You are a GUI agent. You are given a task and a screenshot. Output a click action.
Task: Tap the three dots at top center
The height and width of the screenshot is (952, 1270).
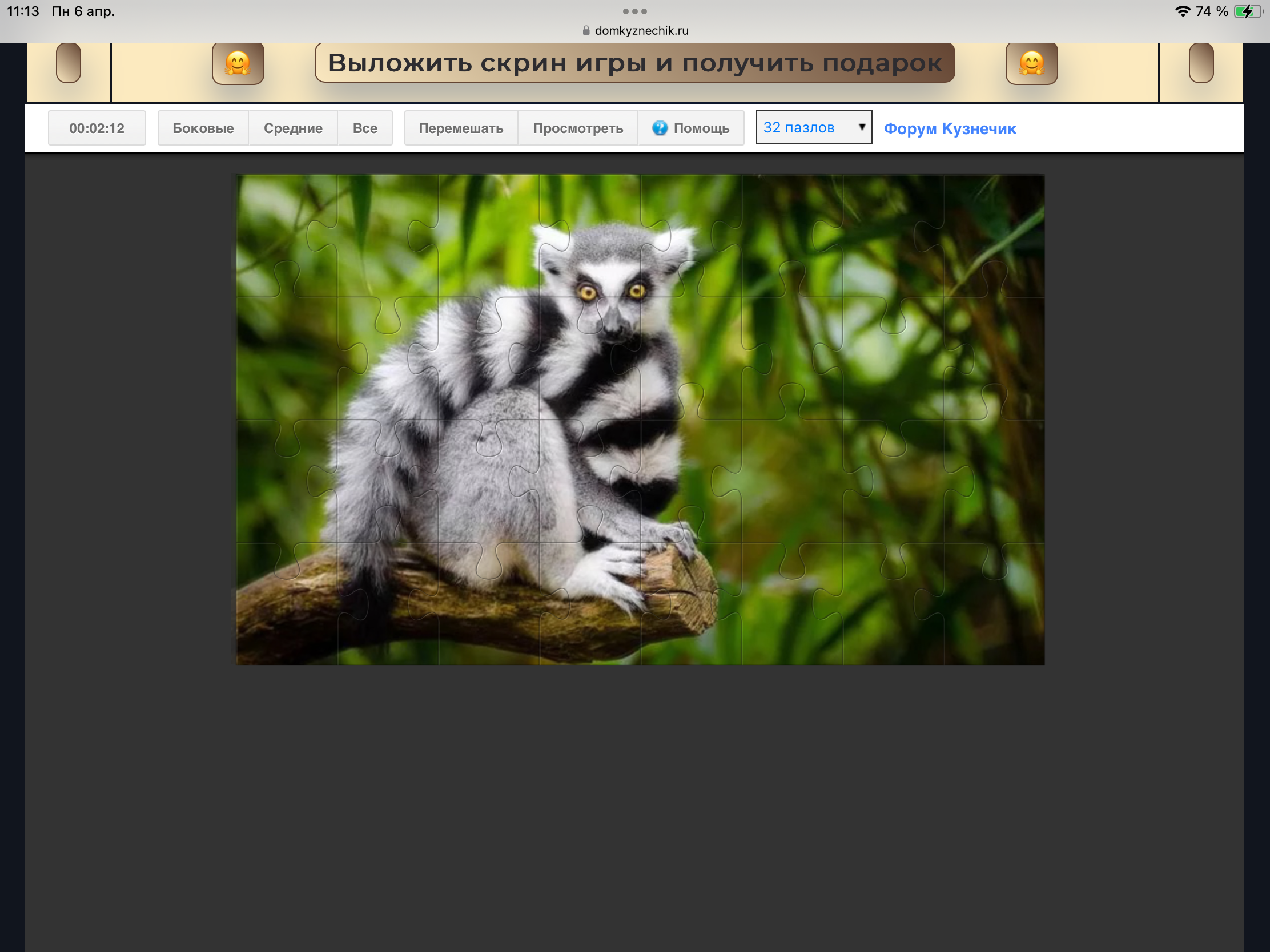(634, 11)
